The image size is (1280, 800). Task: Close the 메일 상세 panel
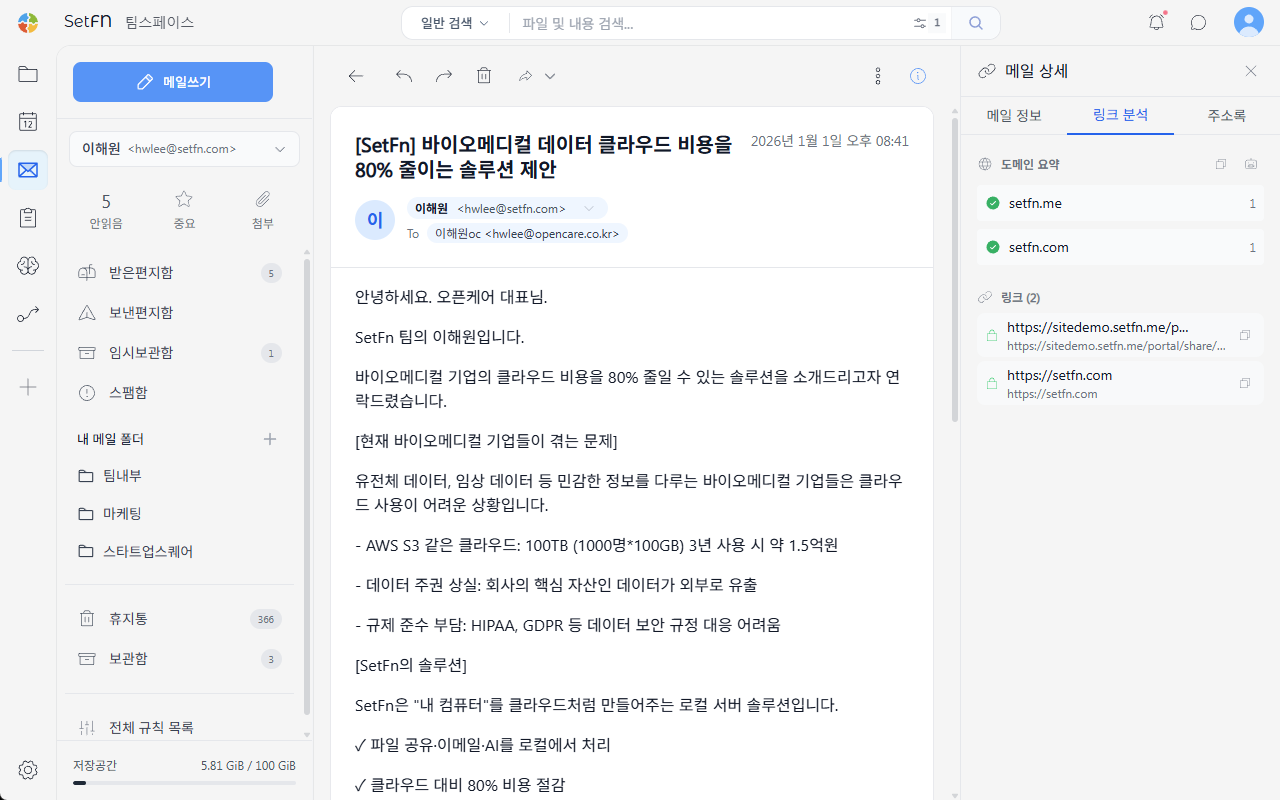point(1251,71)
